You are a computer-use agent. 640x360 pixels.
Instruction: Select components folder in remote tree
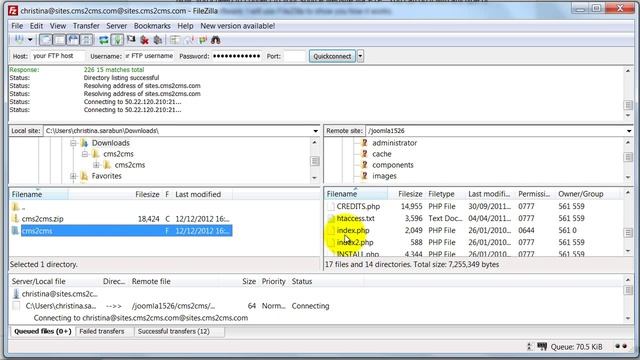tap(393, 165)
